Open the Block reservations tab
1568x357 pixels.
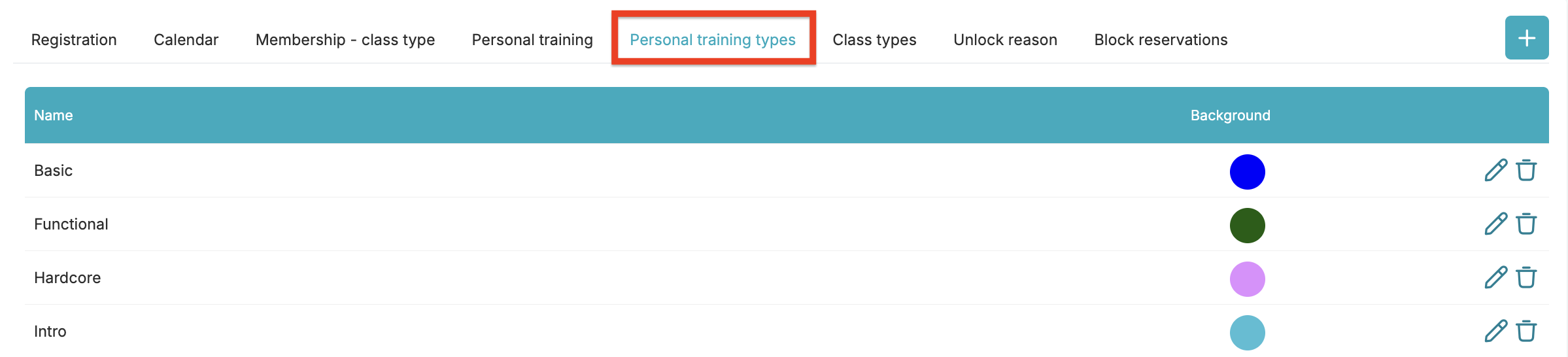[x=1161, y=40]
